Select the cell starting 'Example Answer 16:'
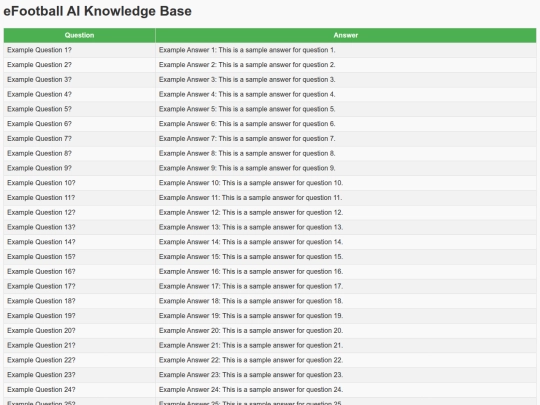This screenshot has width=540, height=405. tap(346, 272)
